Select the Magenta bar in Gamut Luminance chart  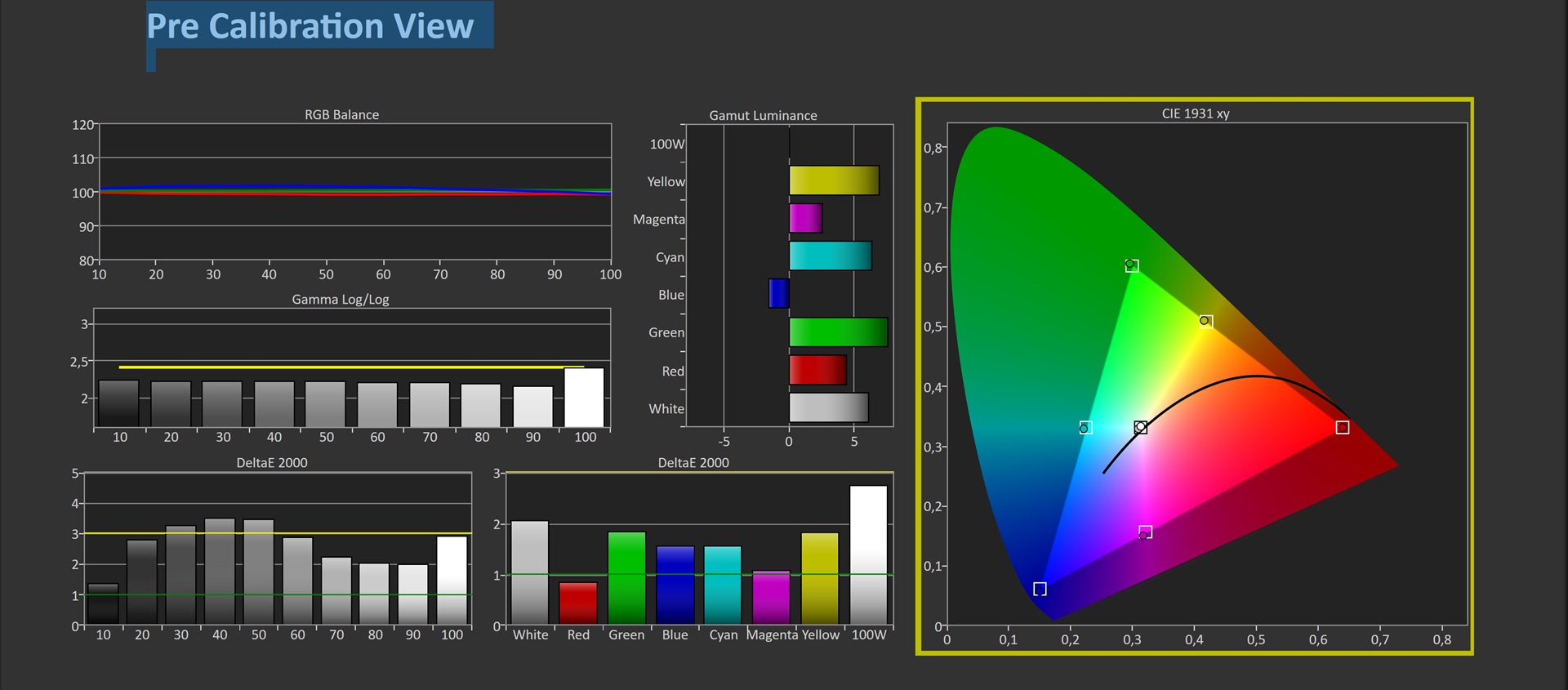tap(805, 218)
